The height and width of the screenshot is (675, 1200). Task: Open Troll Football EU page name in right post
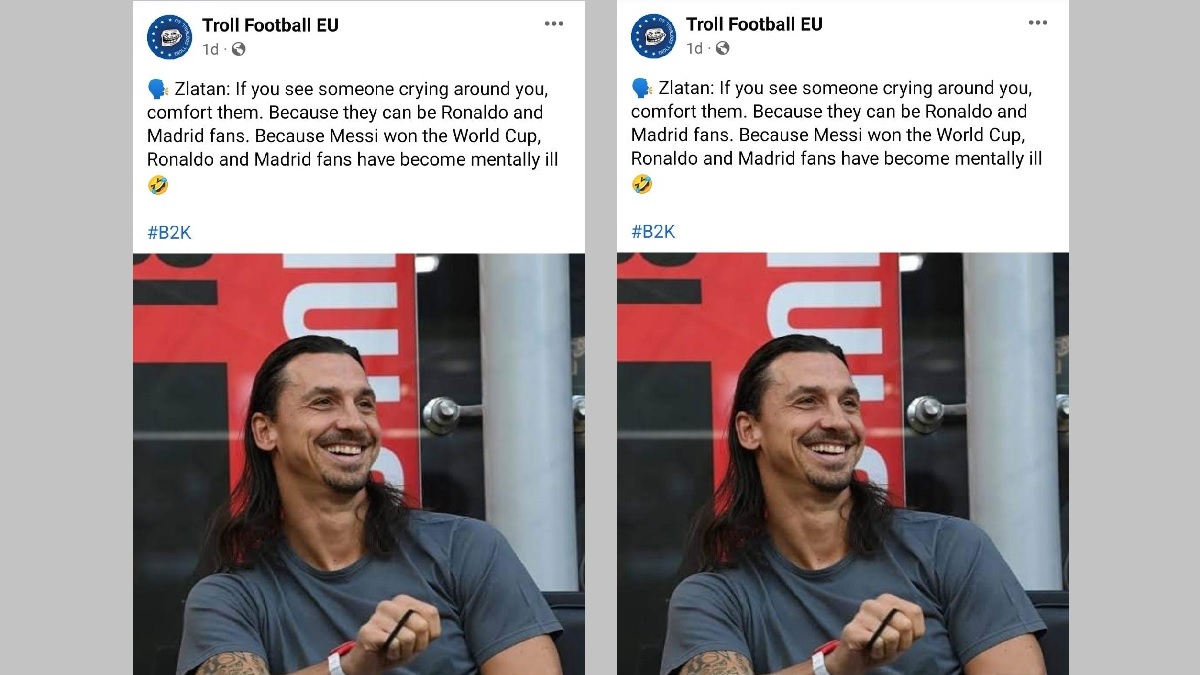click(754, 24)
